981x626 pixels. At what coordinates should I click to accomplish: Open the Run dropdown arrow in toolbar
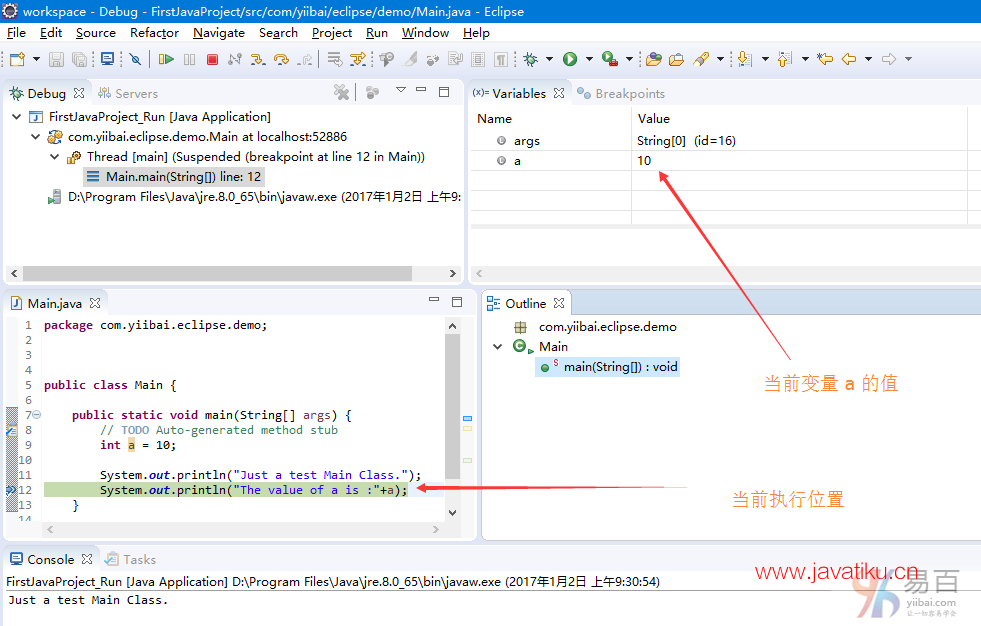click(x=589, y=60)
